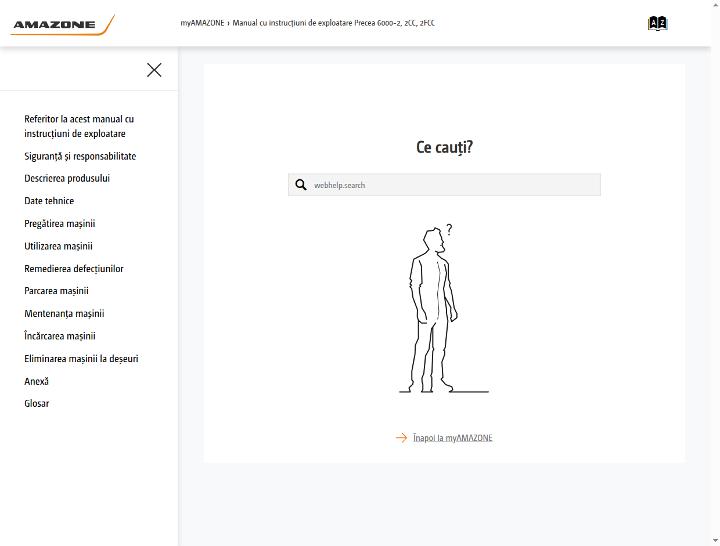Open the Anexă section

tap(36, 381)
